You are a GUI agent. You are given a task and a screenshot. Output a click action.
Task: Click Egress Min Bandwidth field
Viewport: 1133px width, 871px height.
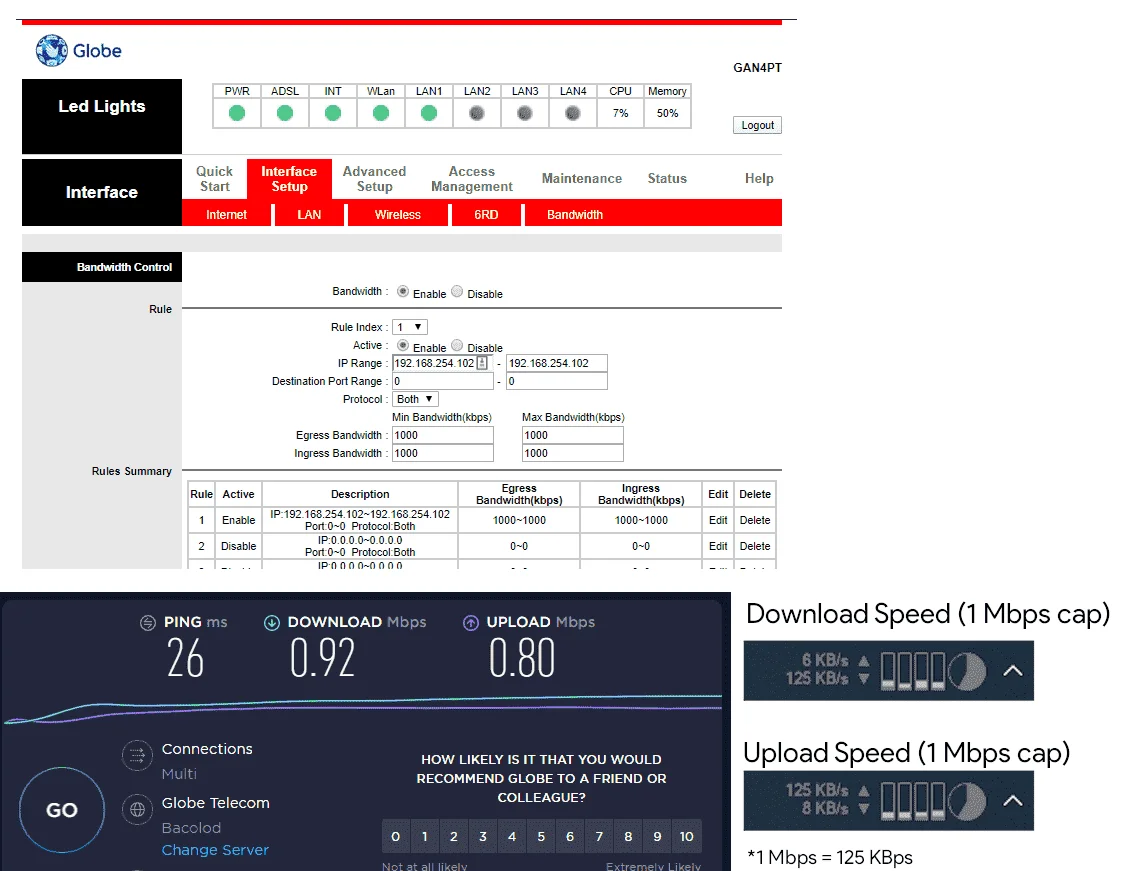point(442,435)
